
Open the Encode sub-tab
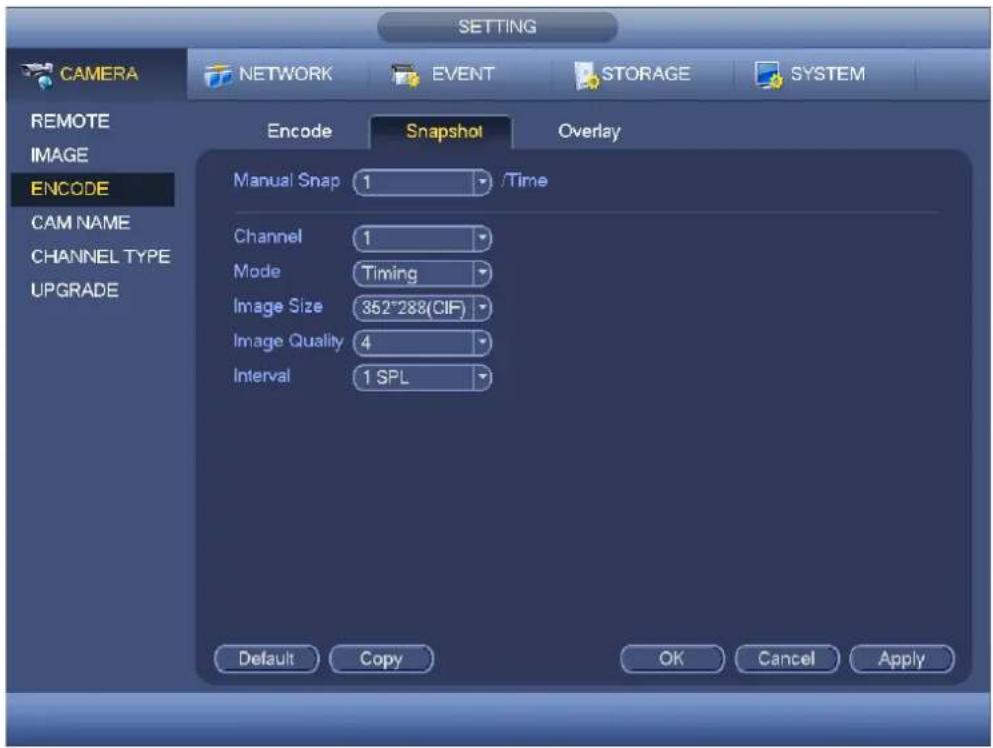299,131
